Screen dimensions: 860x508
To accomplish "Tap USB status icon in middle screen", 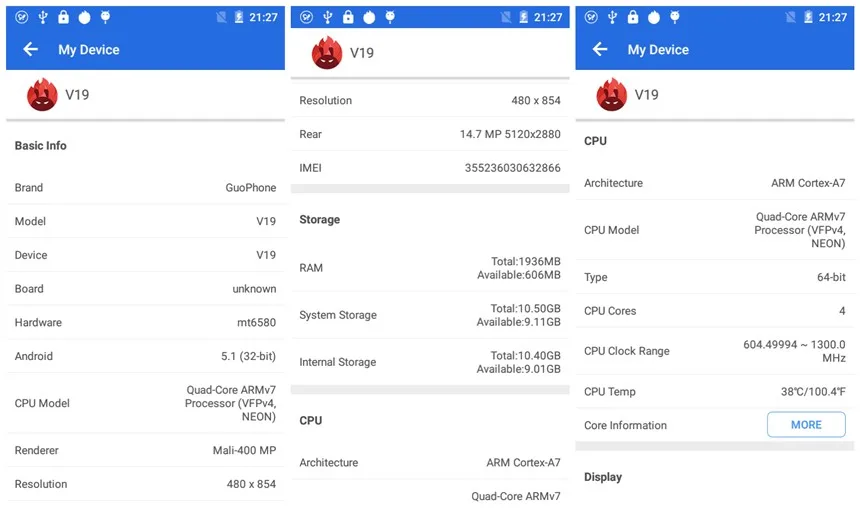I will click(x=327, y=18).
